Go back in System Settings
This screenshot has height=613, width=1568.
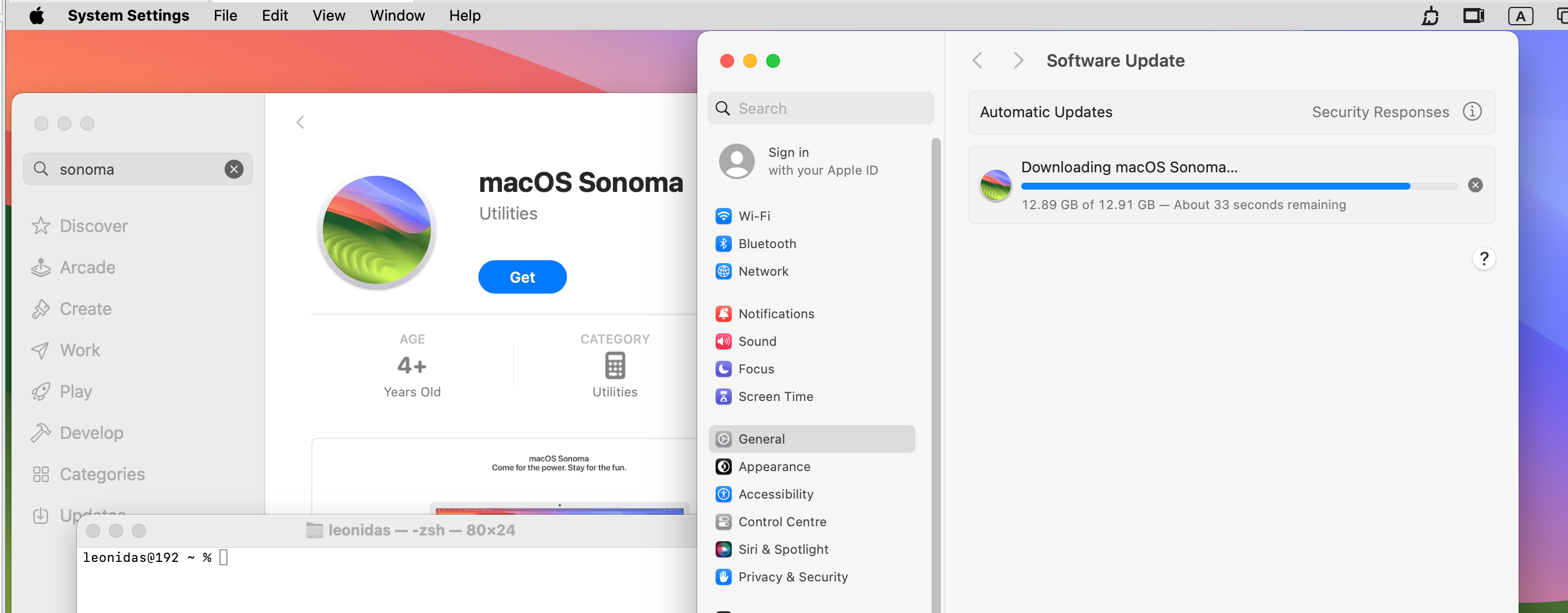point(978,60)
